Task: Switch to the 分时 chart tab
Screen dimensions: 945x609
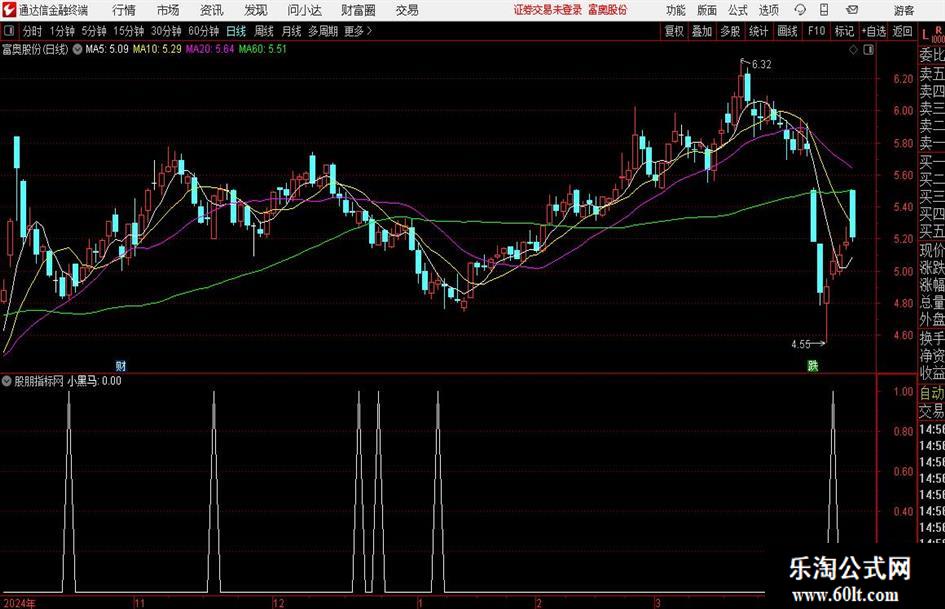Action: point(33,31)
